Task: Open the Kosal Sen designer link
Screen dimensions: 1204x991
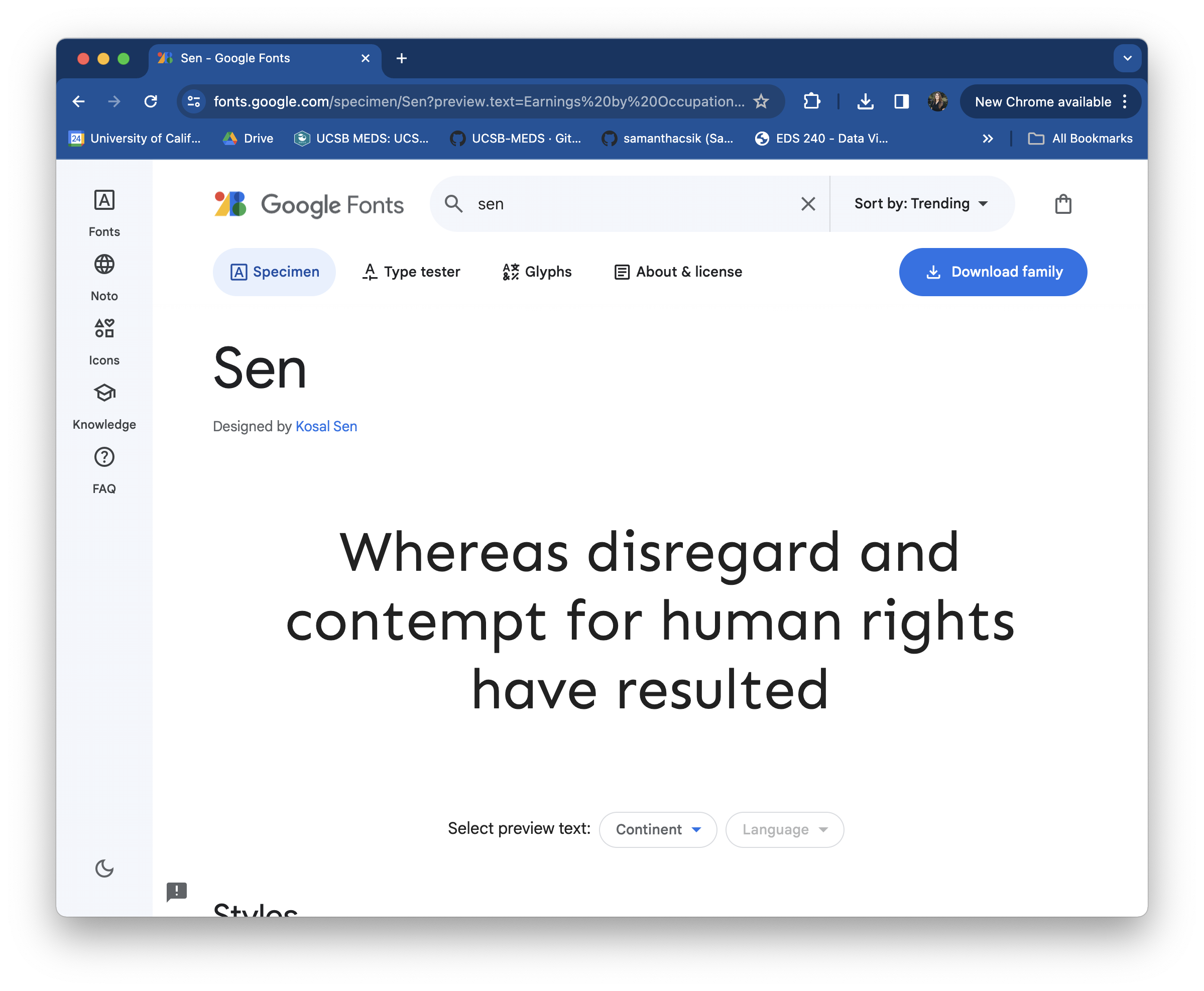Action: coord(326,426)
